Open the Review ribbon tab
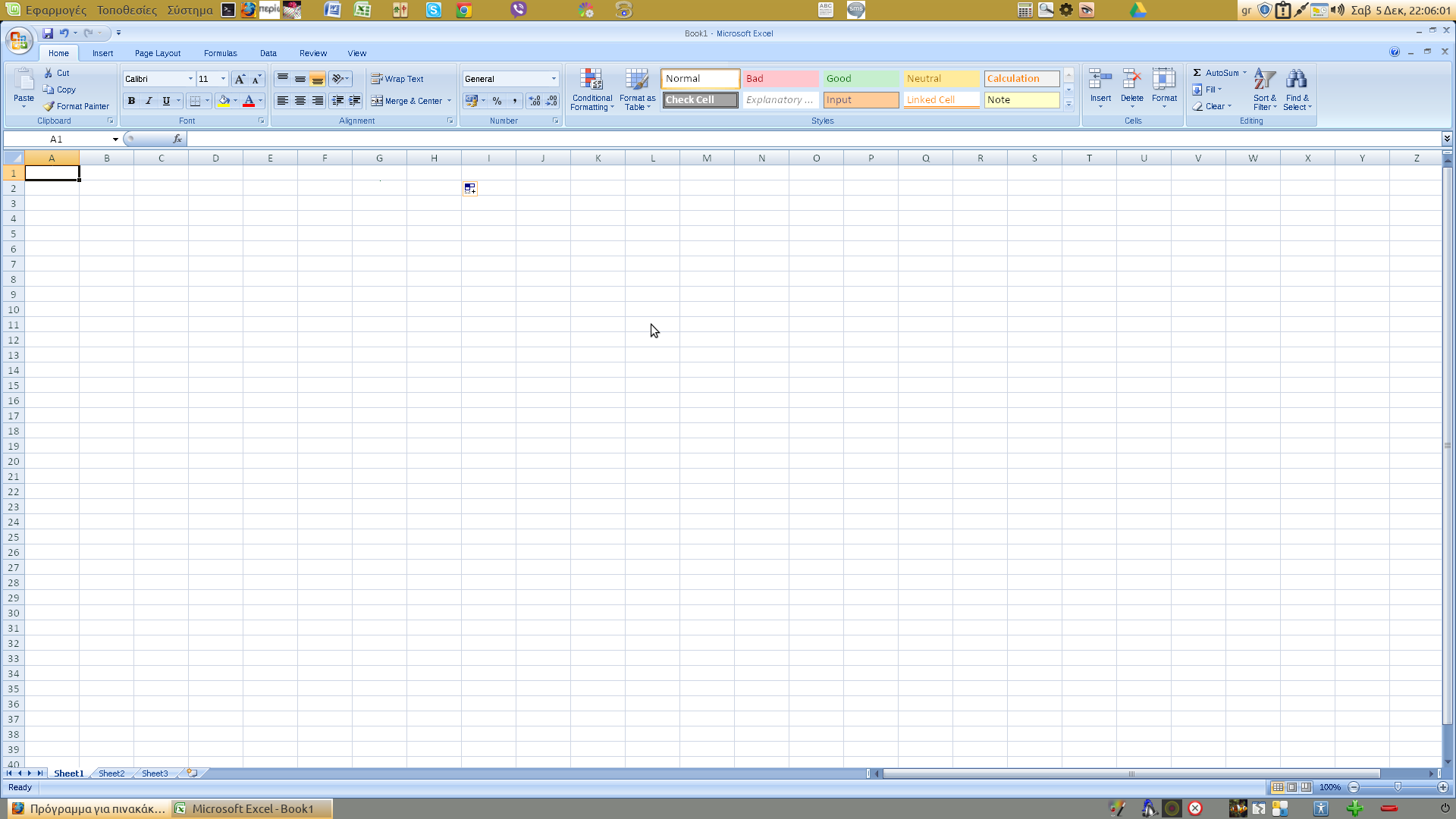 pyautogui.click(x=312, y=53)
